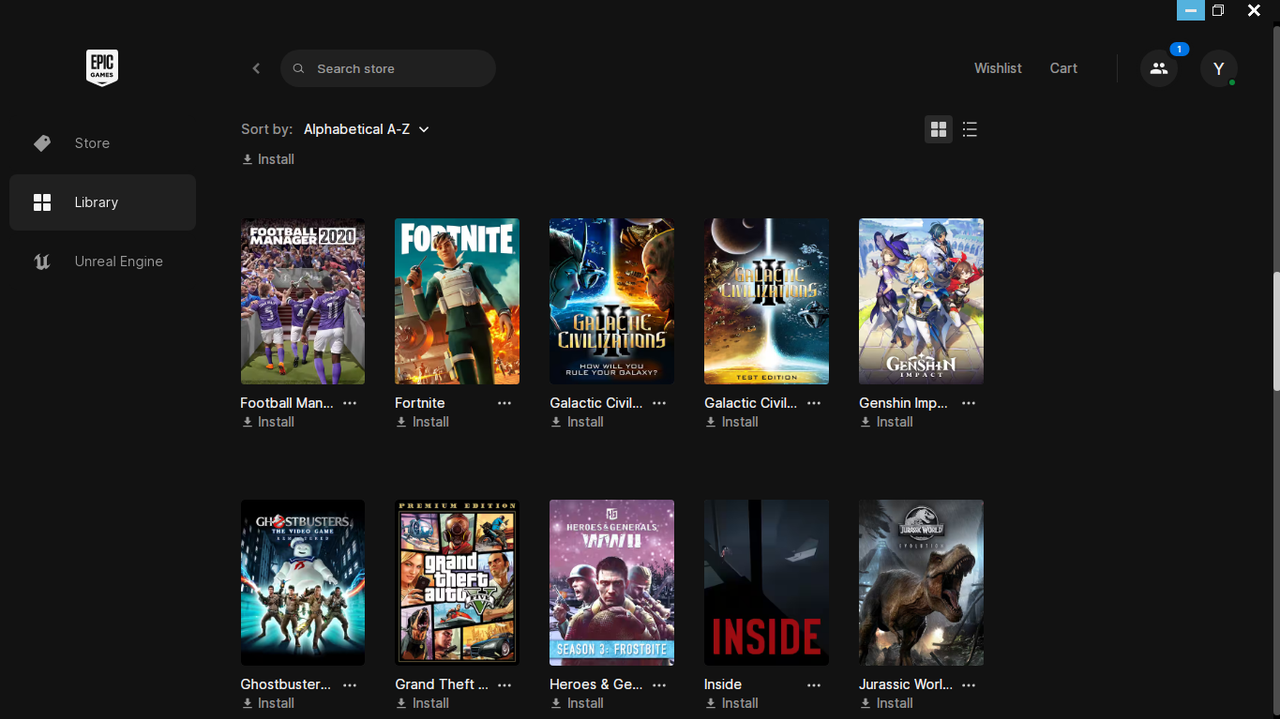Open Unreal Engine in the sidebar
This screenshot has width=1280, height=719.
tap(102, 261)
